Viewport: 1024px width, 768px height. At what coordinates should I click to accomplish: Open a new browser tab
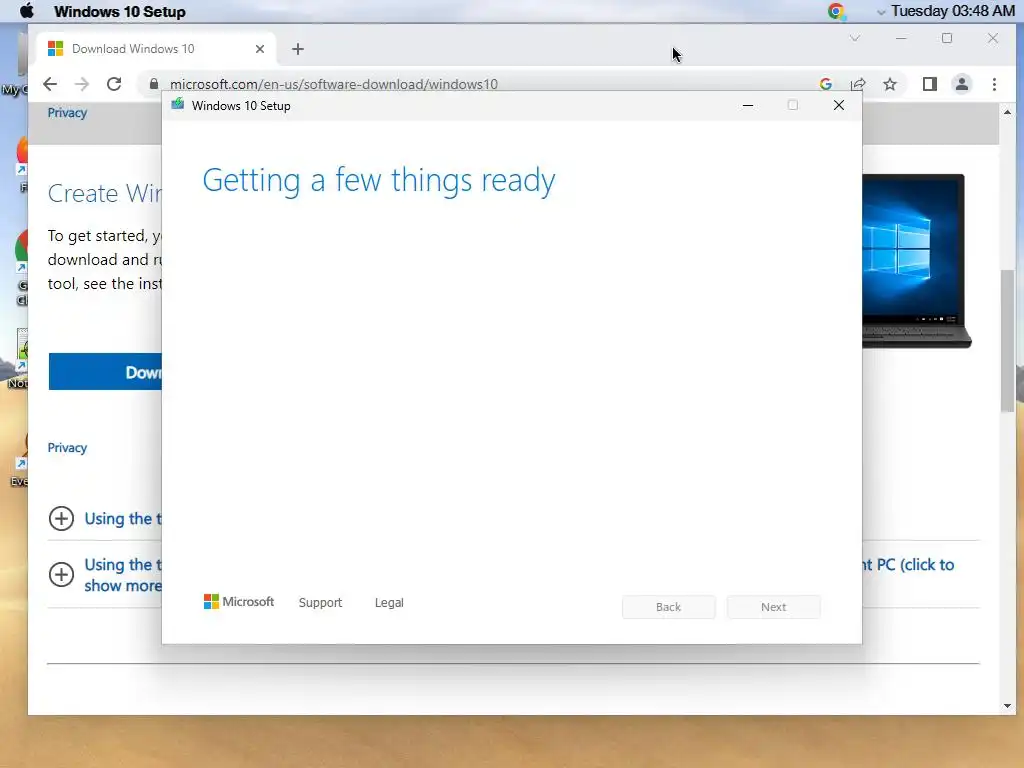[x=298, y=49]
